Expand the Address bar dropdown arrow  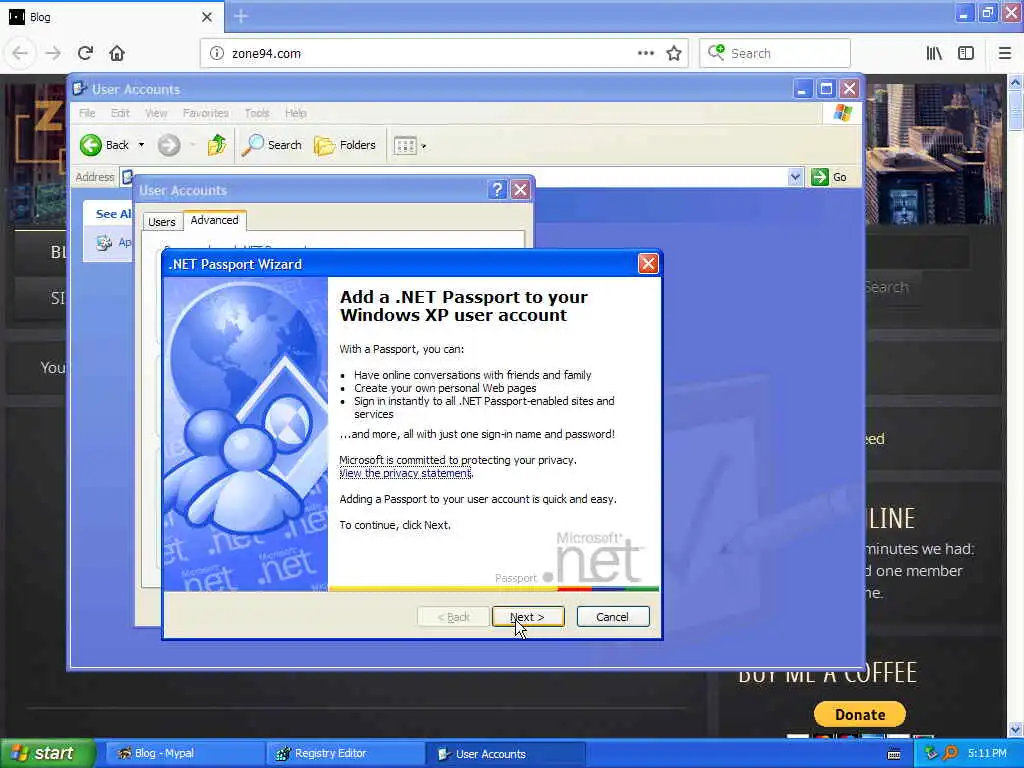tap(795, 177)
